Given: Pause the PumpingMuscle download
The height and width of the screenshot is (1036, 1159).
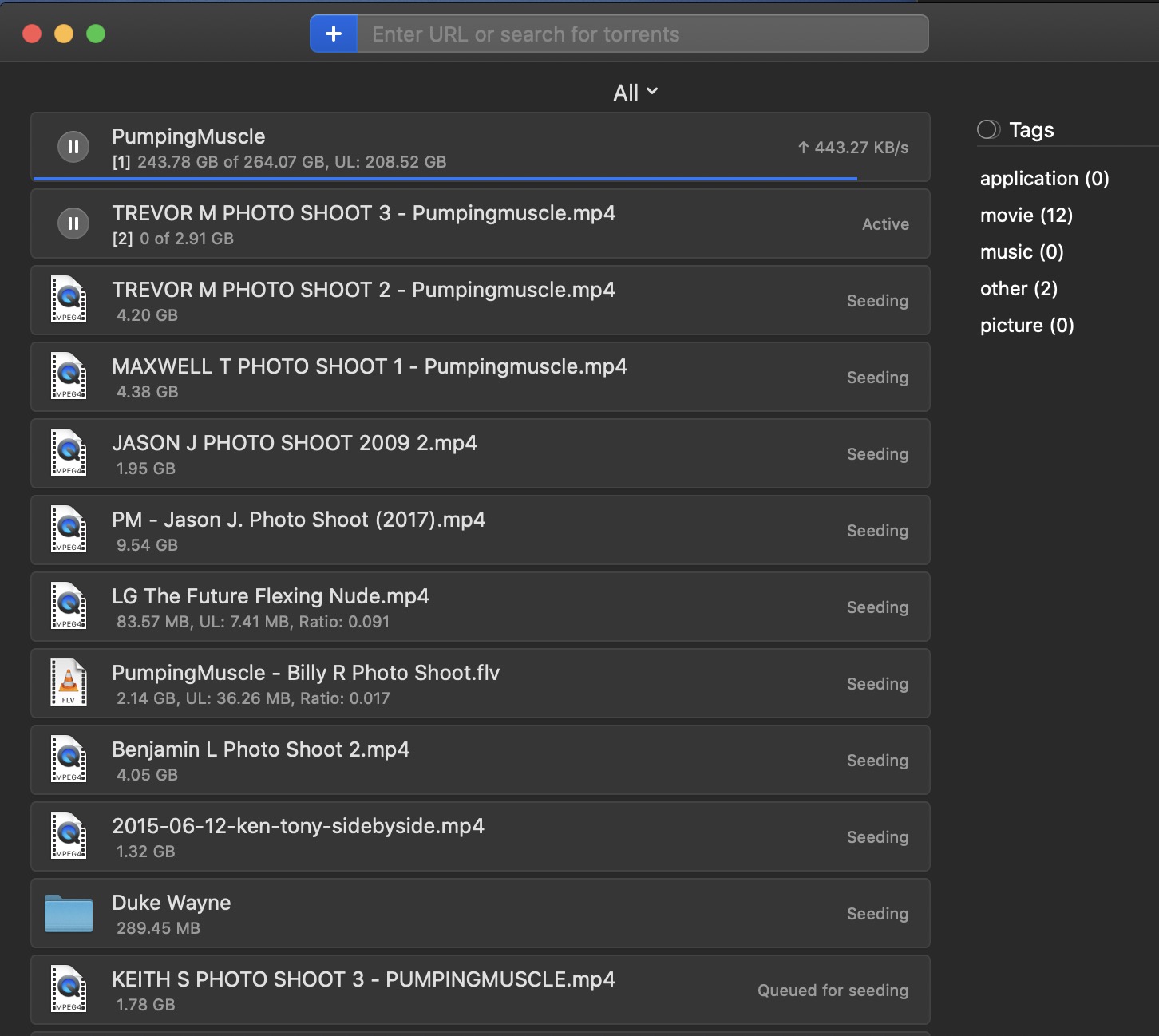Looking at the screenshot, I should click(73, 147).
